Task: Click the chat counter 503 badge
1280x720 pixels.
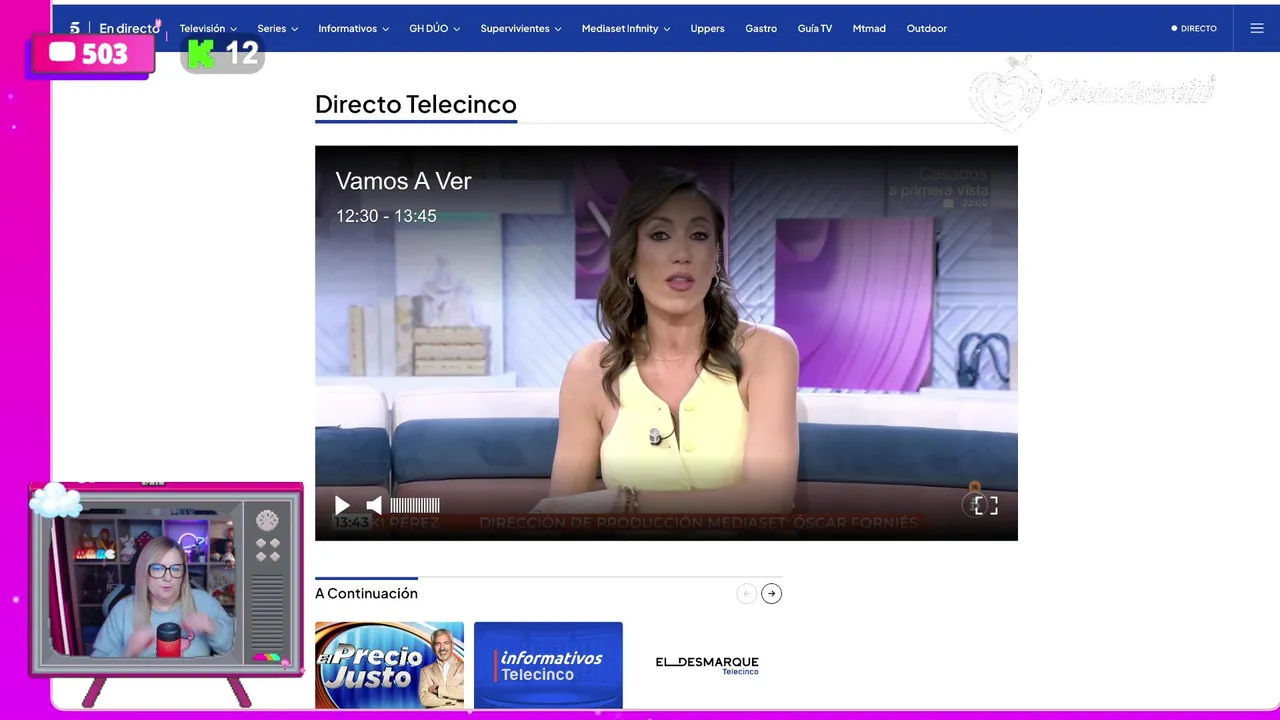Action: (92, 54)
